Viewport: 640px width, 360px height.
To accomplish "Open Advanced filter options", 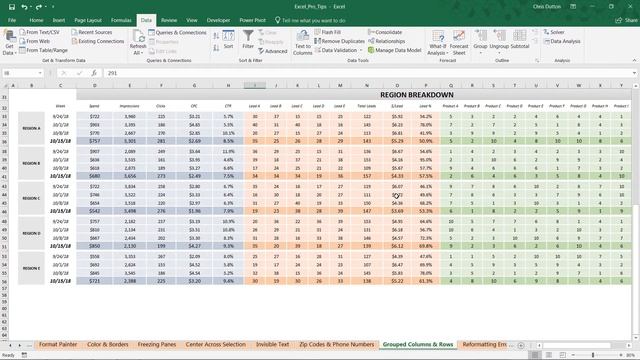I will coord(273,51).
